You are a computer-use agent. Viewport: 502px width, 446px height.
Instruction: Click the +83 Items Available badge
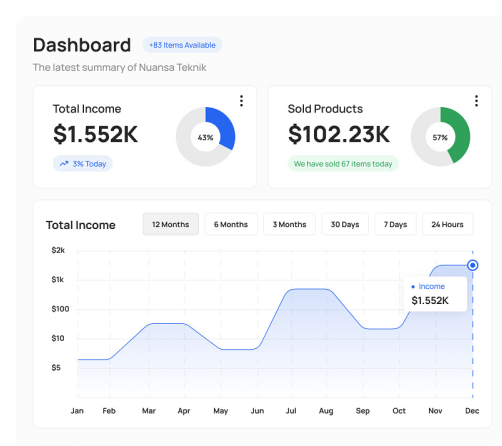click(182, 45)
